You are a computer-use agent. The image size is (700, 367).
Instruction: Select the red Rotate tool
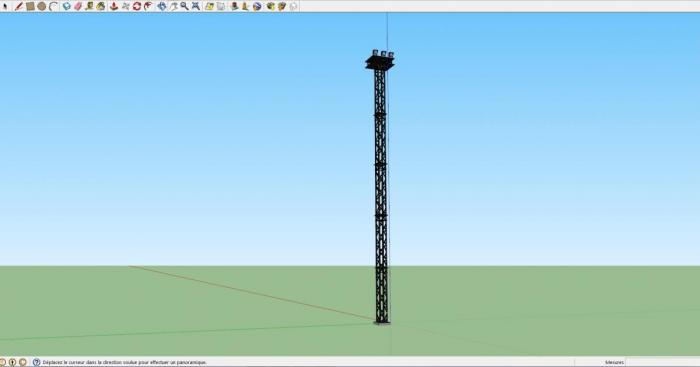tap(137, 6)
